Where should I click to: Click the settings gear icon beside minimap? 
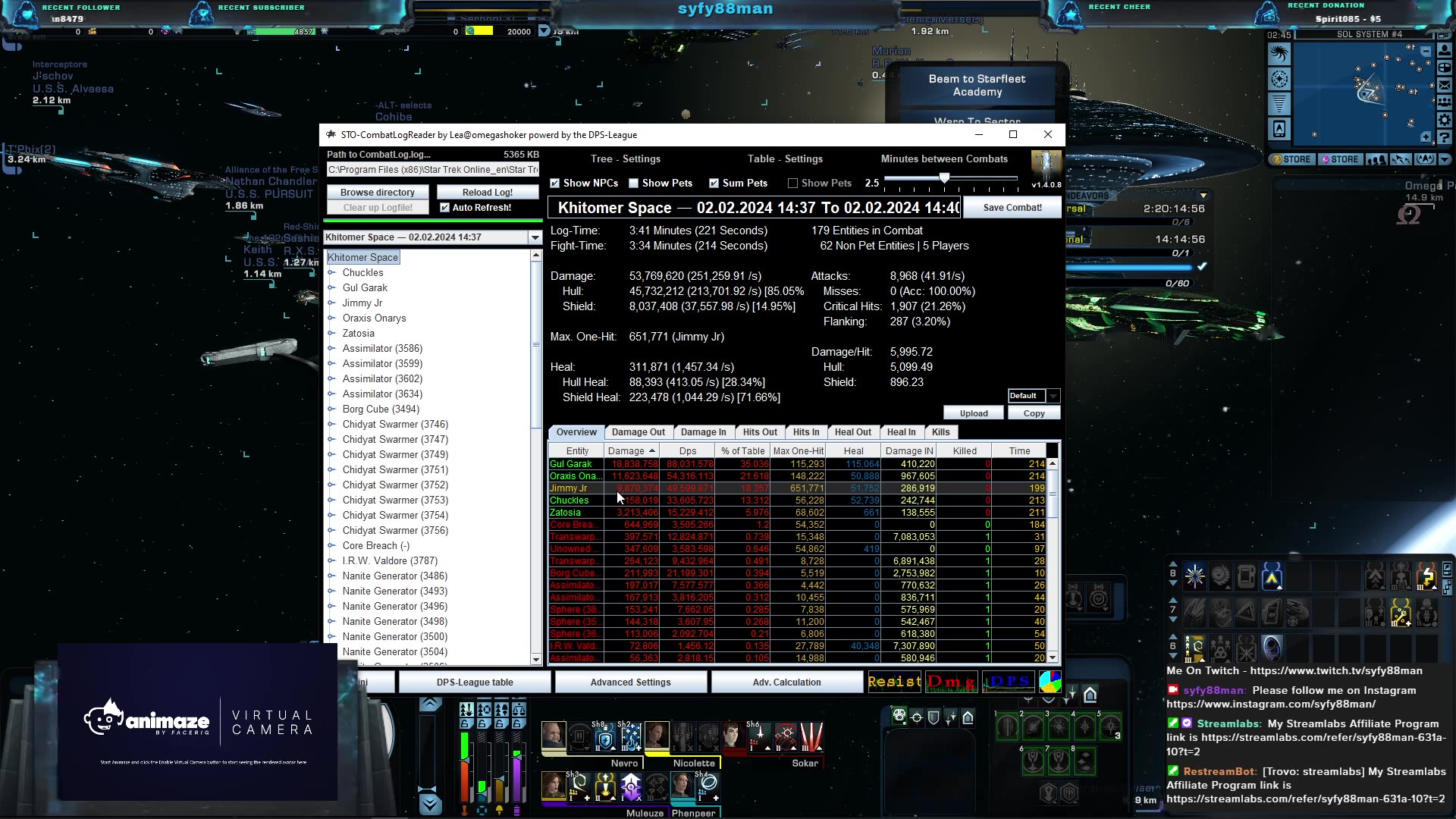[1445, 118]
